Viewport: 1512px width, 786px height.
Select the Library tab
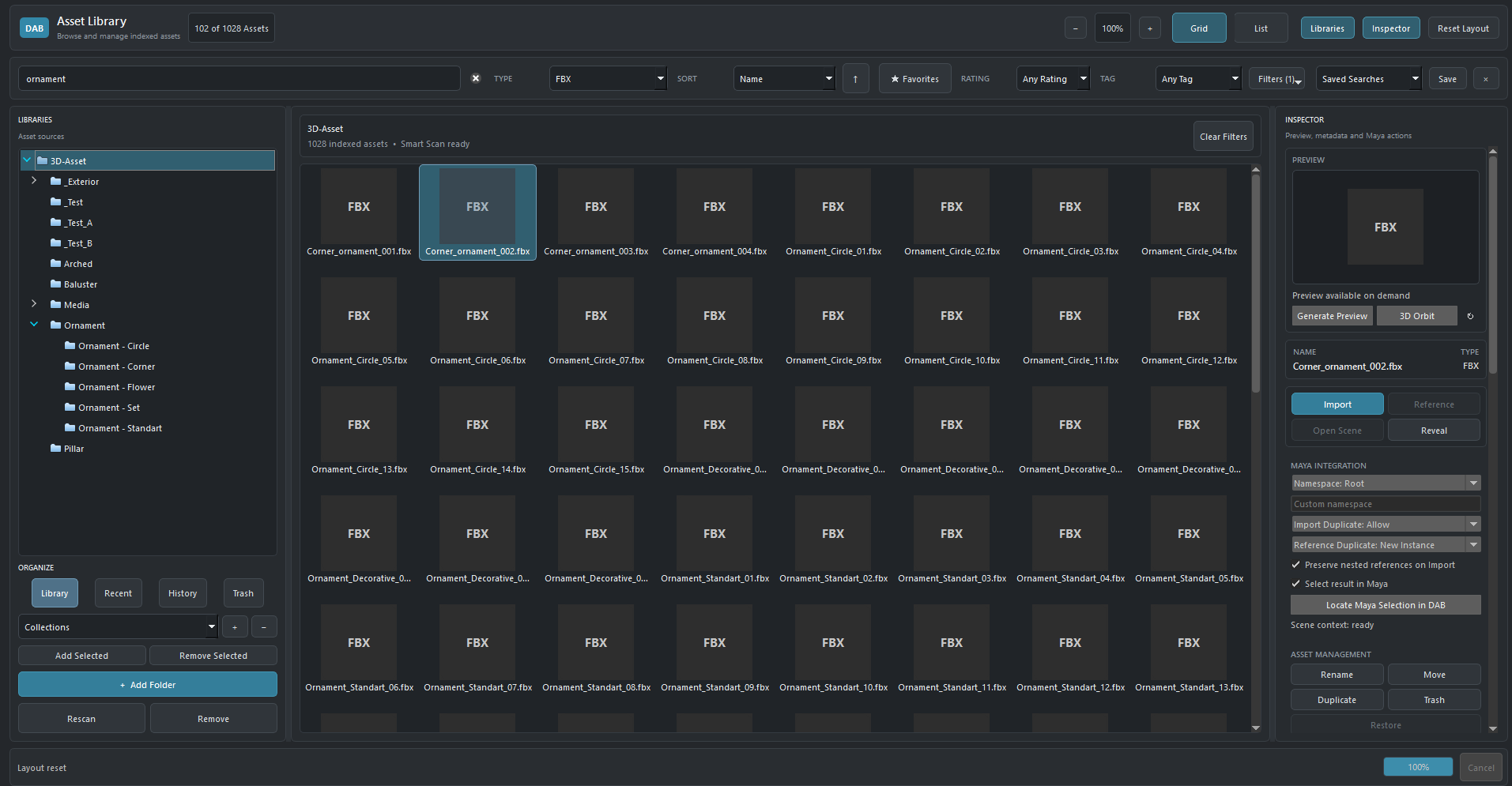[x=55, y=593]
